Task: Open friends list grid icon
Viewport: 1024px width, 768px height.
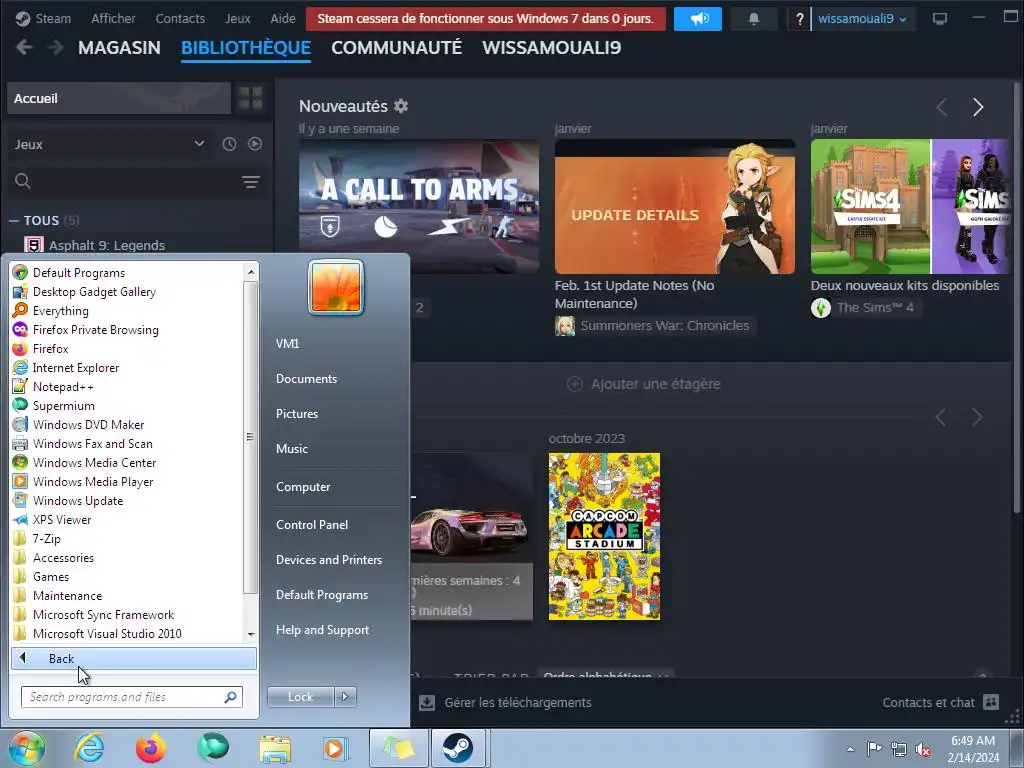Action: click(991, 702)
